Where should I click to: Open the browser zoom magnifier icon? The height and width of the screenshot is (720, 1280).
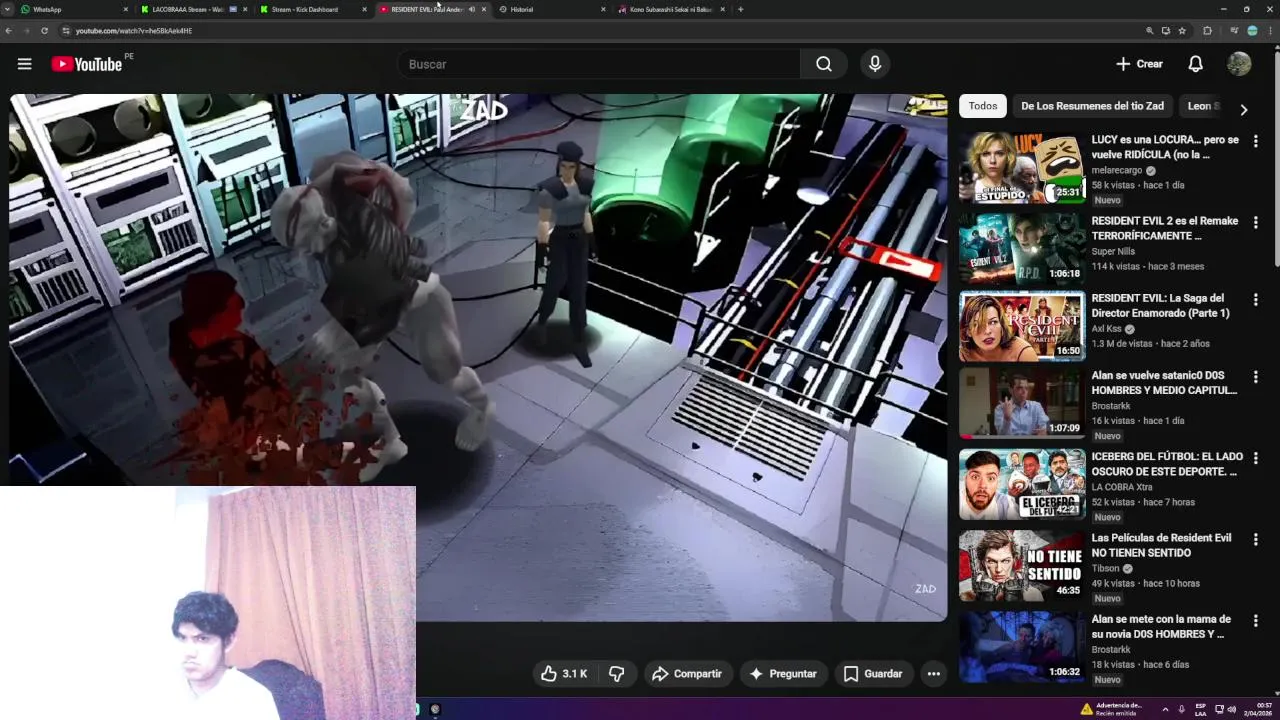point(1149,31)
